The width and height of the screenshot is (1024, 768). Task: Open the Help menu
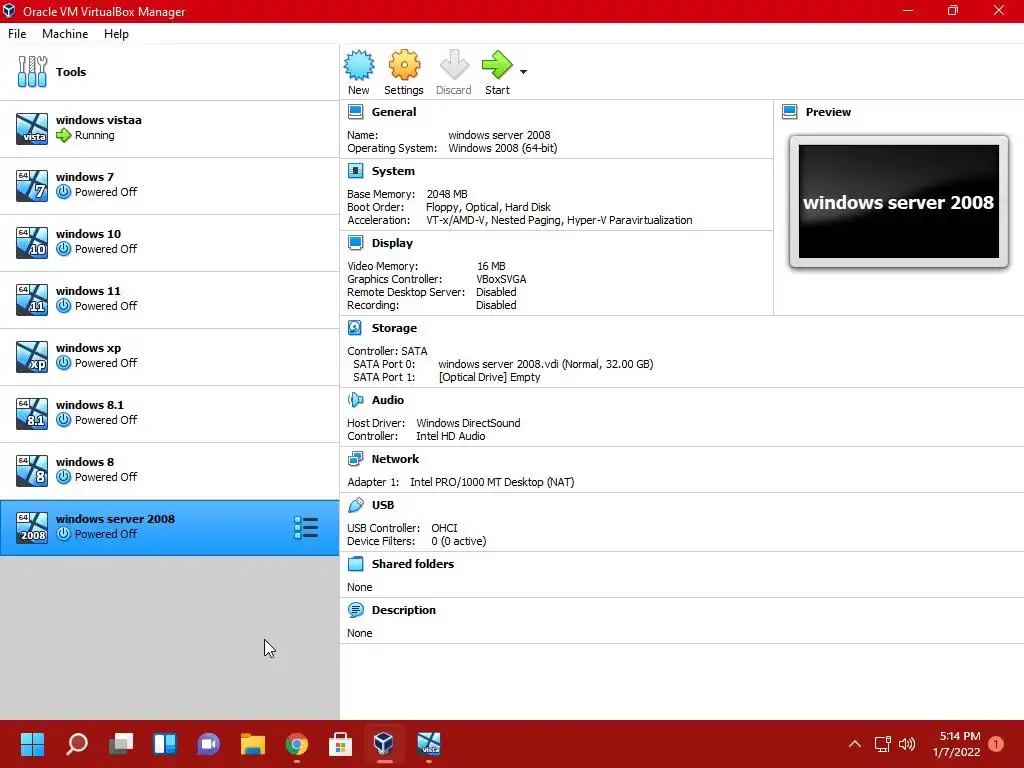pyautogui.click(x=116, y=34)
